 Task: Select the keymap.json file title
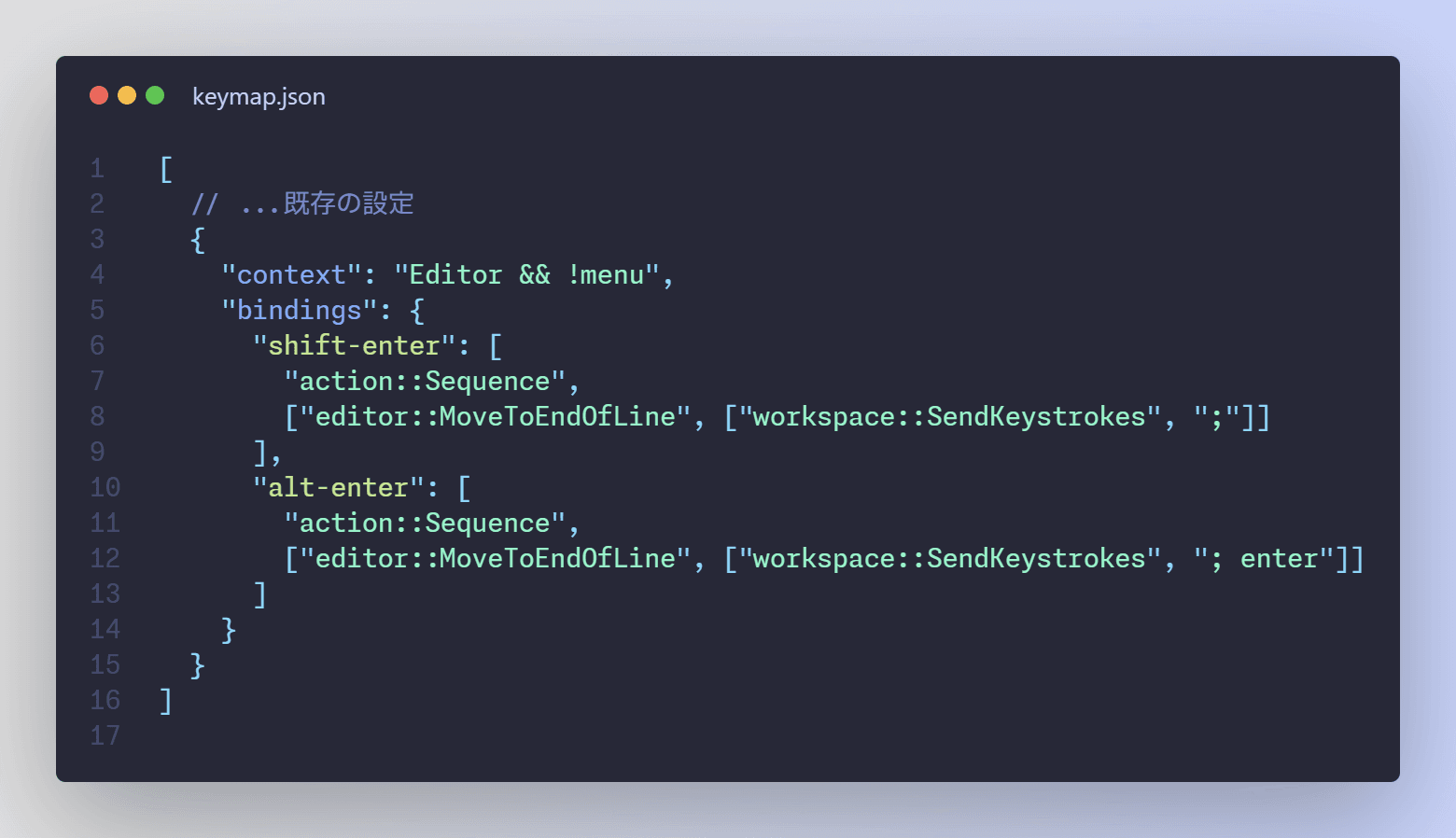point(259,97)
